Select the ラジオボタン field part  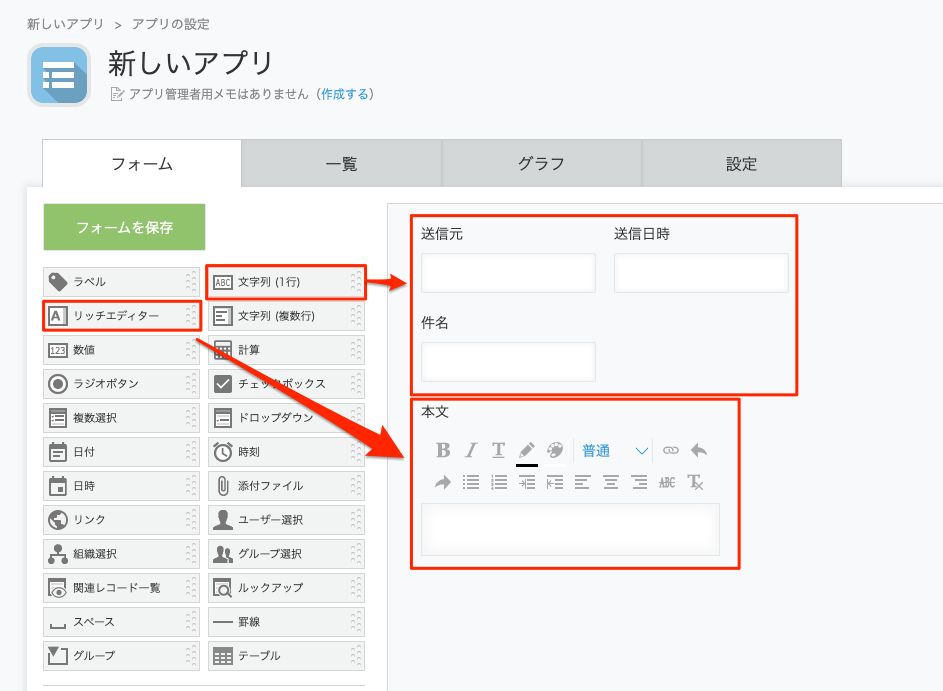point(121,384)
